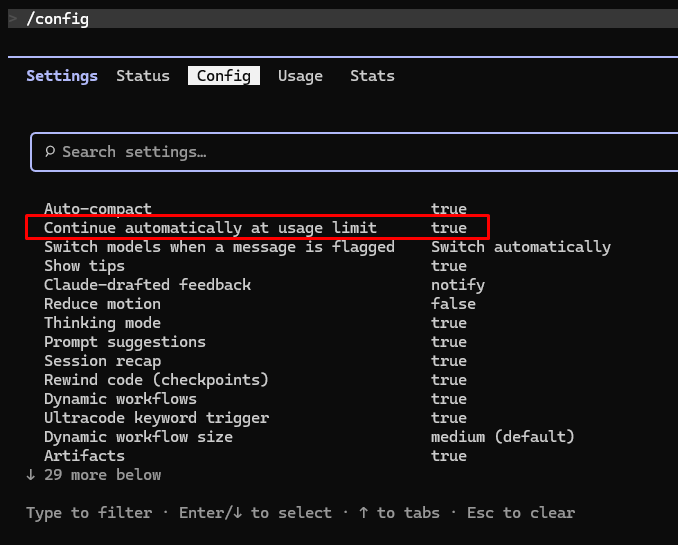Click the 'Switch automatically' value

click(x=521, y=247)
